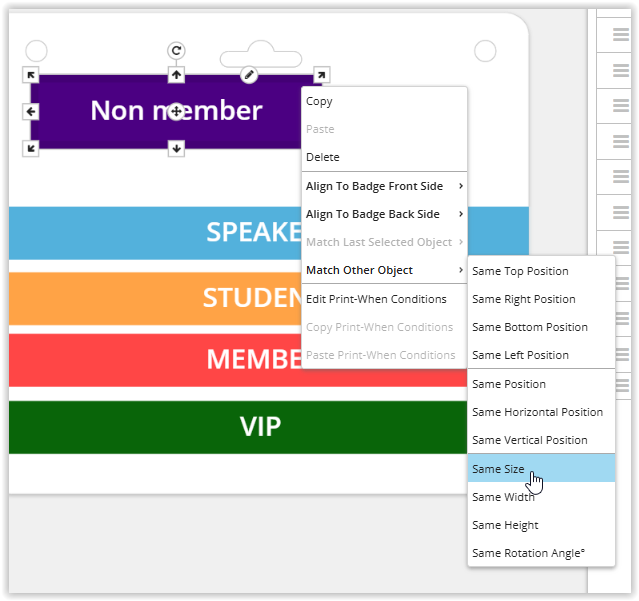Viewport: 639px width, 601px height.
Task: Click the move crosshair in the Non member box
Action: [x=176, y=112]
